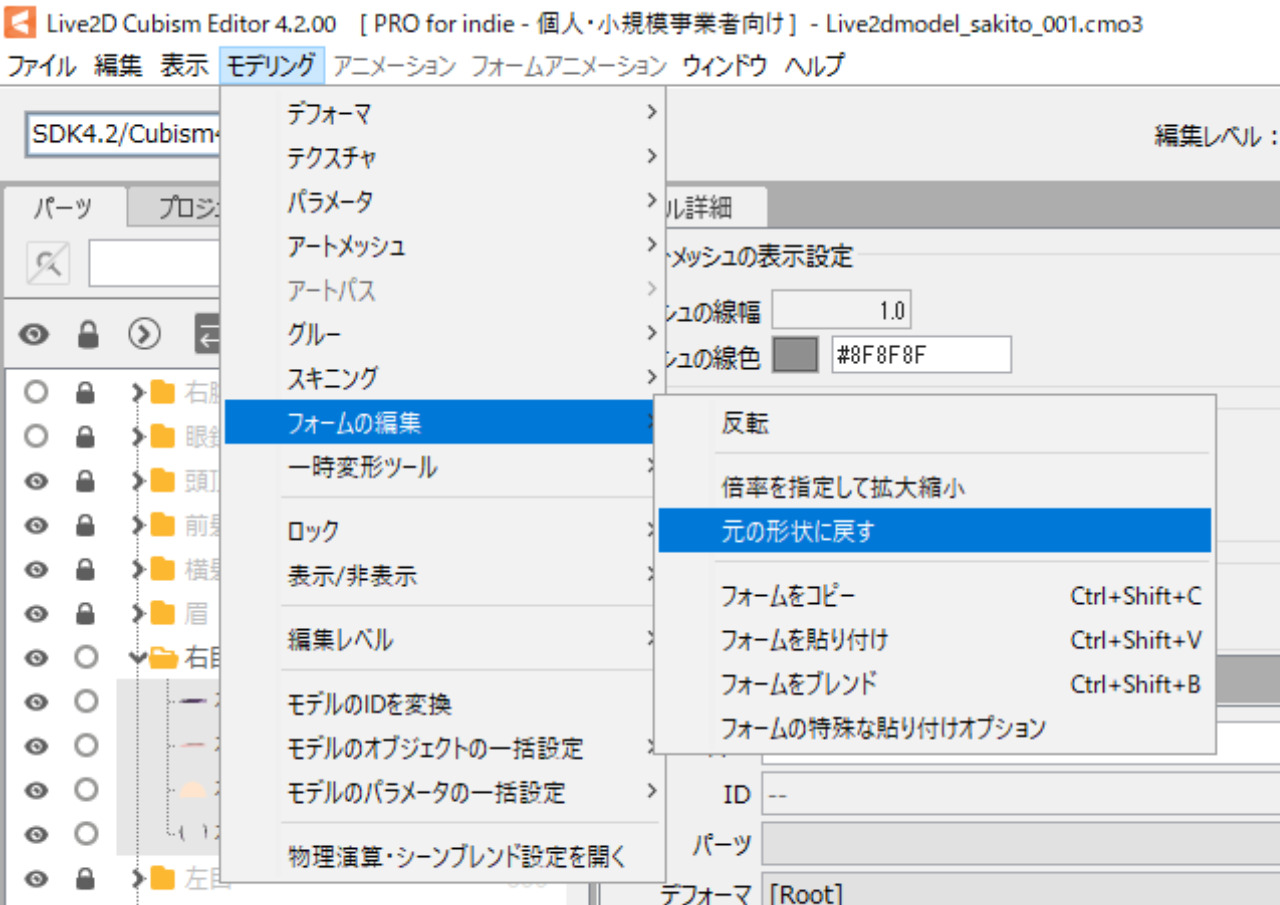The image size is (1280, 905).
Task: Expand the 左目 folder in parts tree
Action: [x=139, y=879]
